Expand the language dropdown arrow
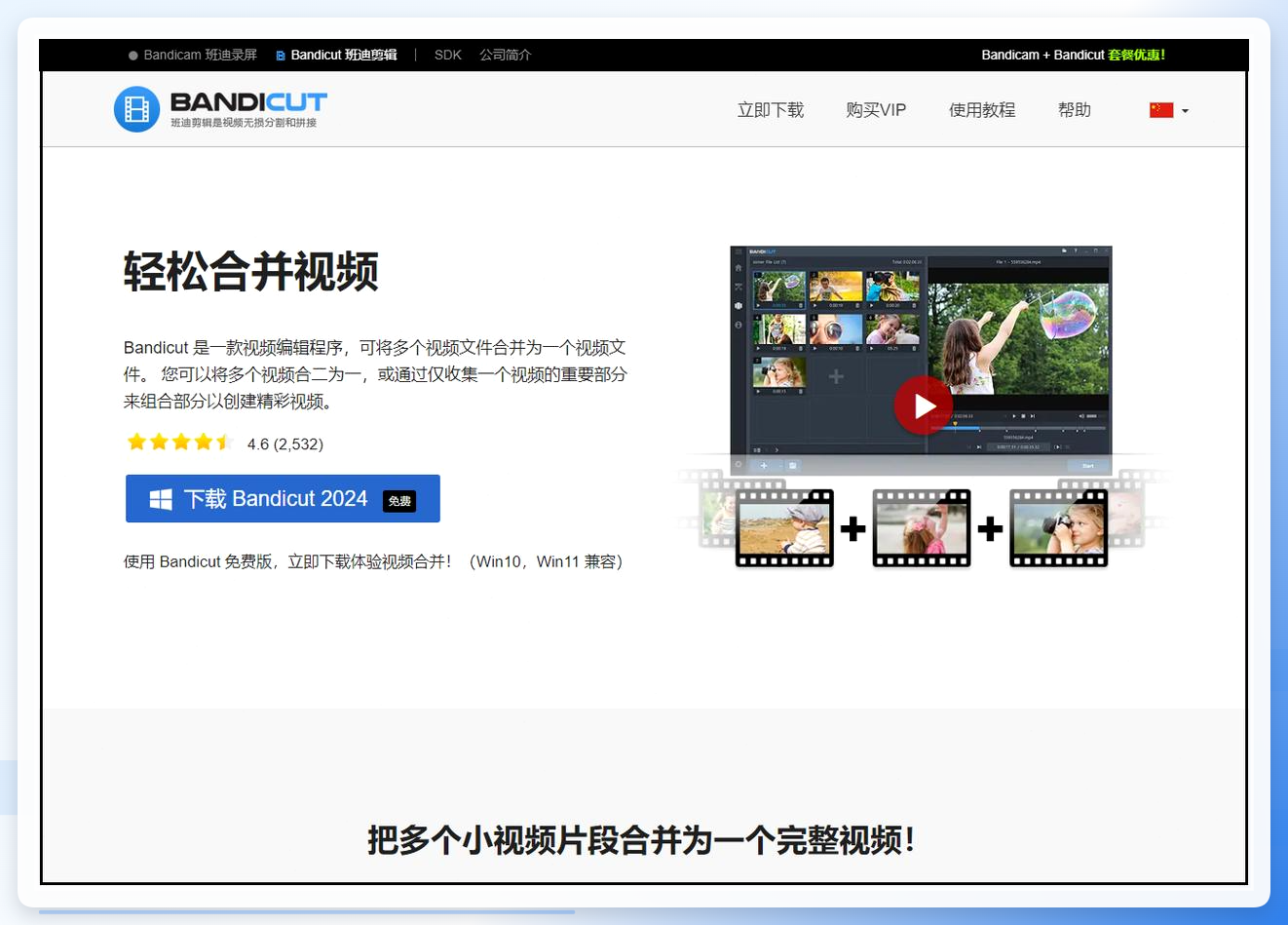 [x=1185, y=111]
